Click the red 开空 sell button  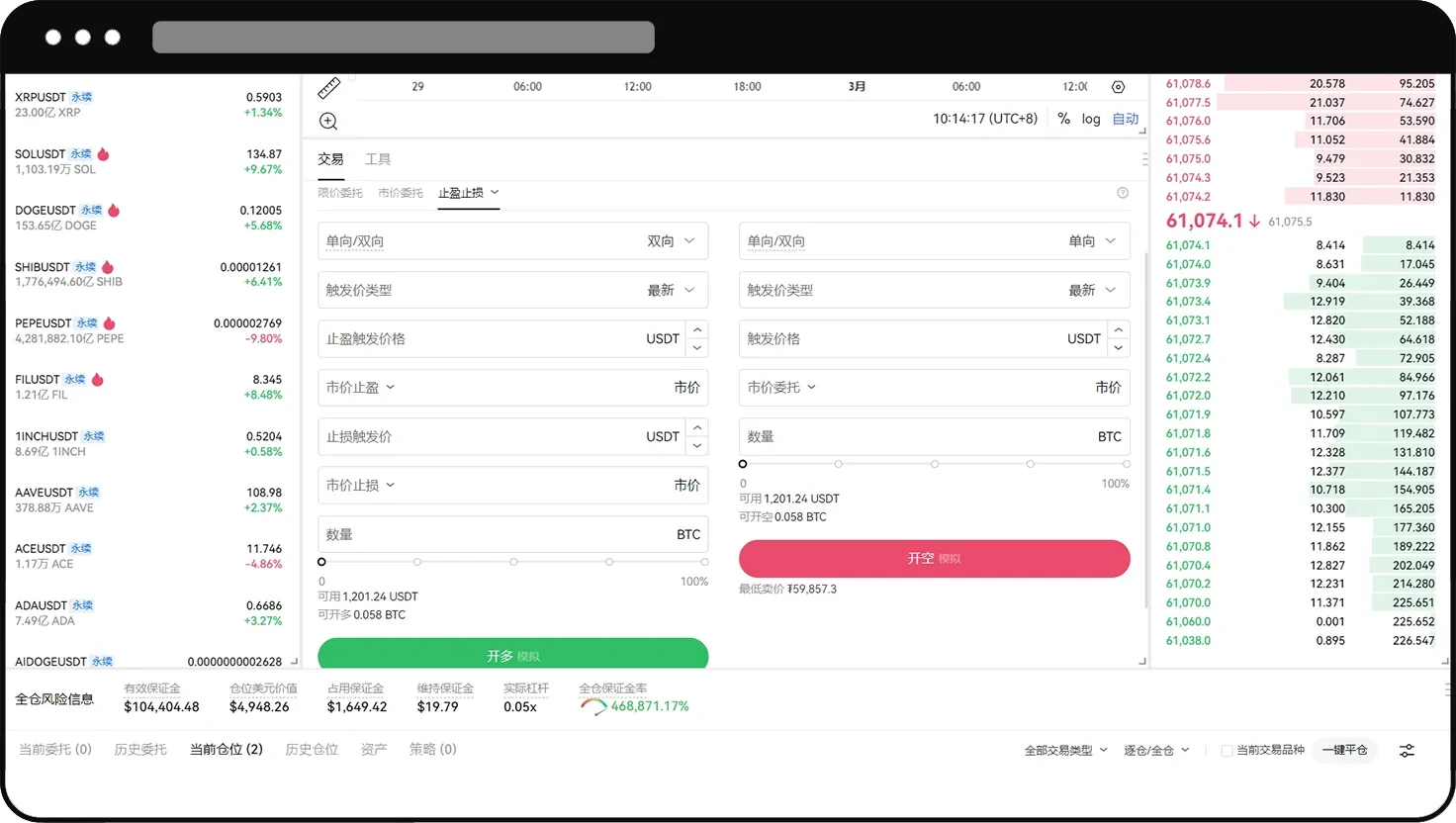click(x=935, y=559)
